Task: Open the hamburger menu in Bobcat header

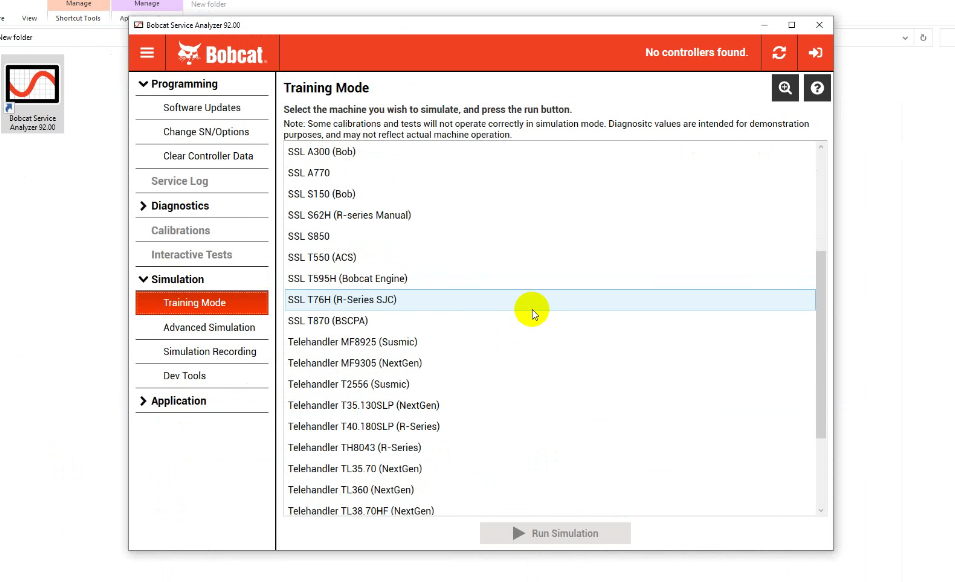Action: 147,53
